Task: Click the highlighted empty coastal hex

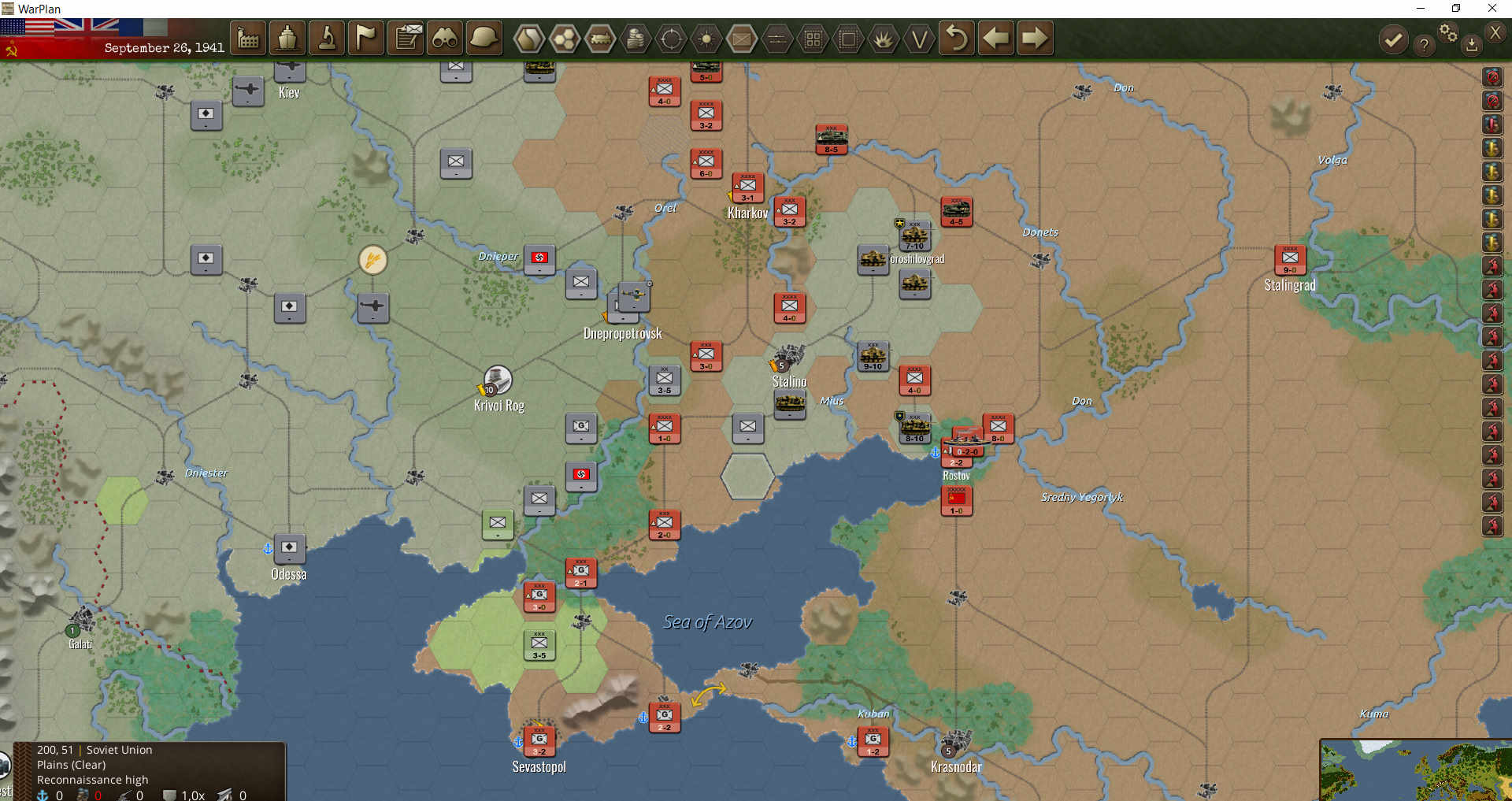Action: click(748, 477)
